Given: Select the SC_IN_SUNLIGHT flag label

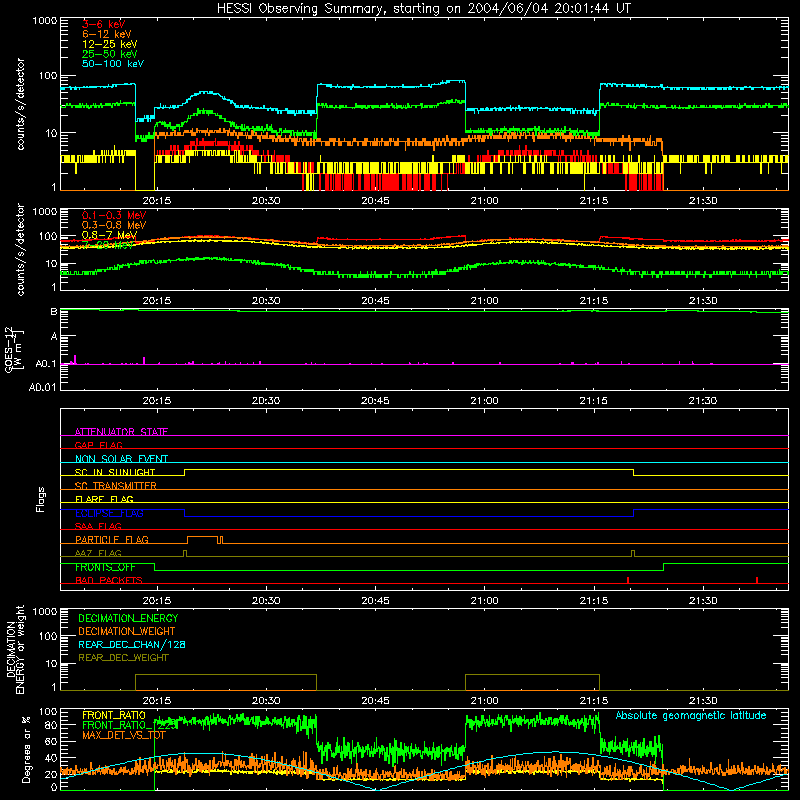Looking at the screenshot, I should click(115, 472).
